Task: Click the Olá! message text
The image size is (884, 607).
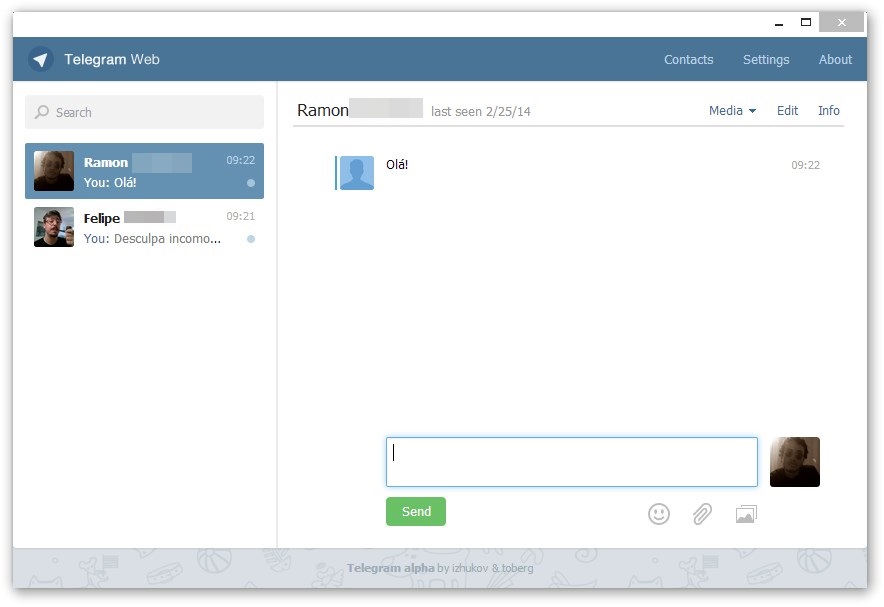Action: pyautogui.click(x=397, y=165)
